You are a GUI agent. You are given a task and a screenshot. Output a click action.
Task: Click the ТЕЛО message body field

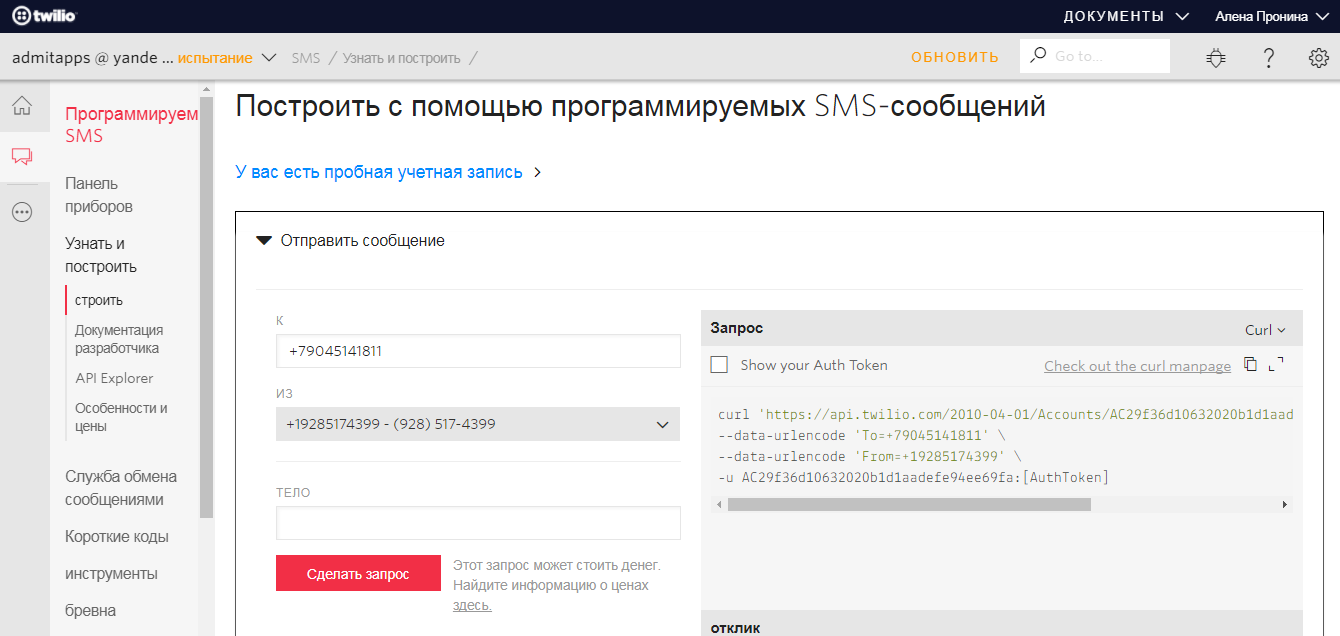tap(477, 522)
